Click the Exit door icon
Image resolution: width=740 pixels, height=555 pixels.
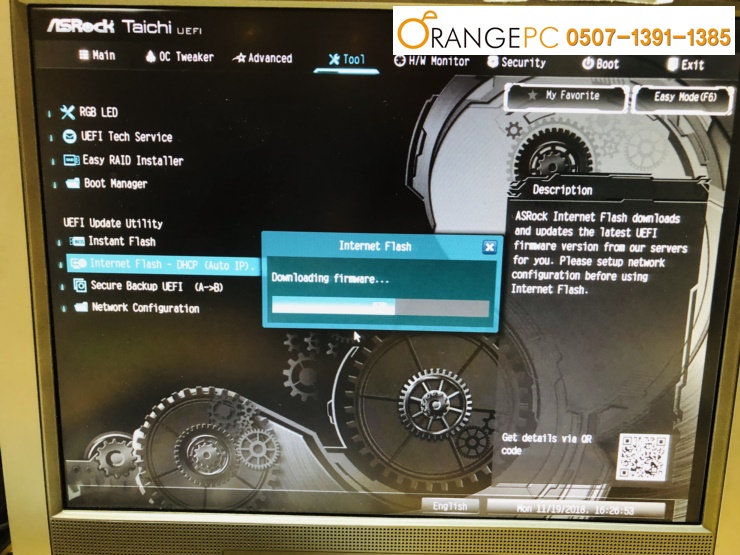(x=673, y=64)
